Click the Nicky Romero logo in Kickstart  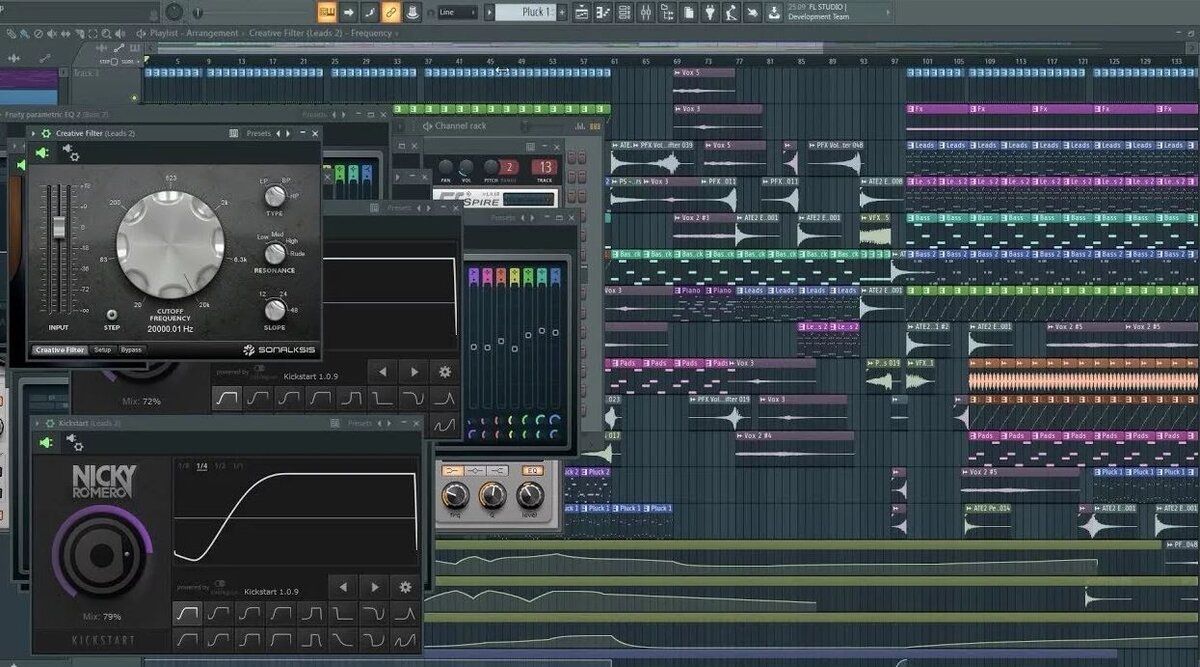pos(104,483)
